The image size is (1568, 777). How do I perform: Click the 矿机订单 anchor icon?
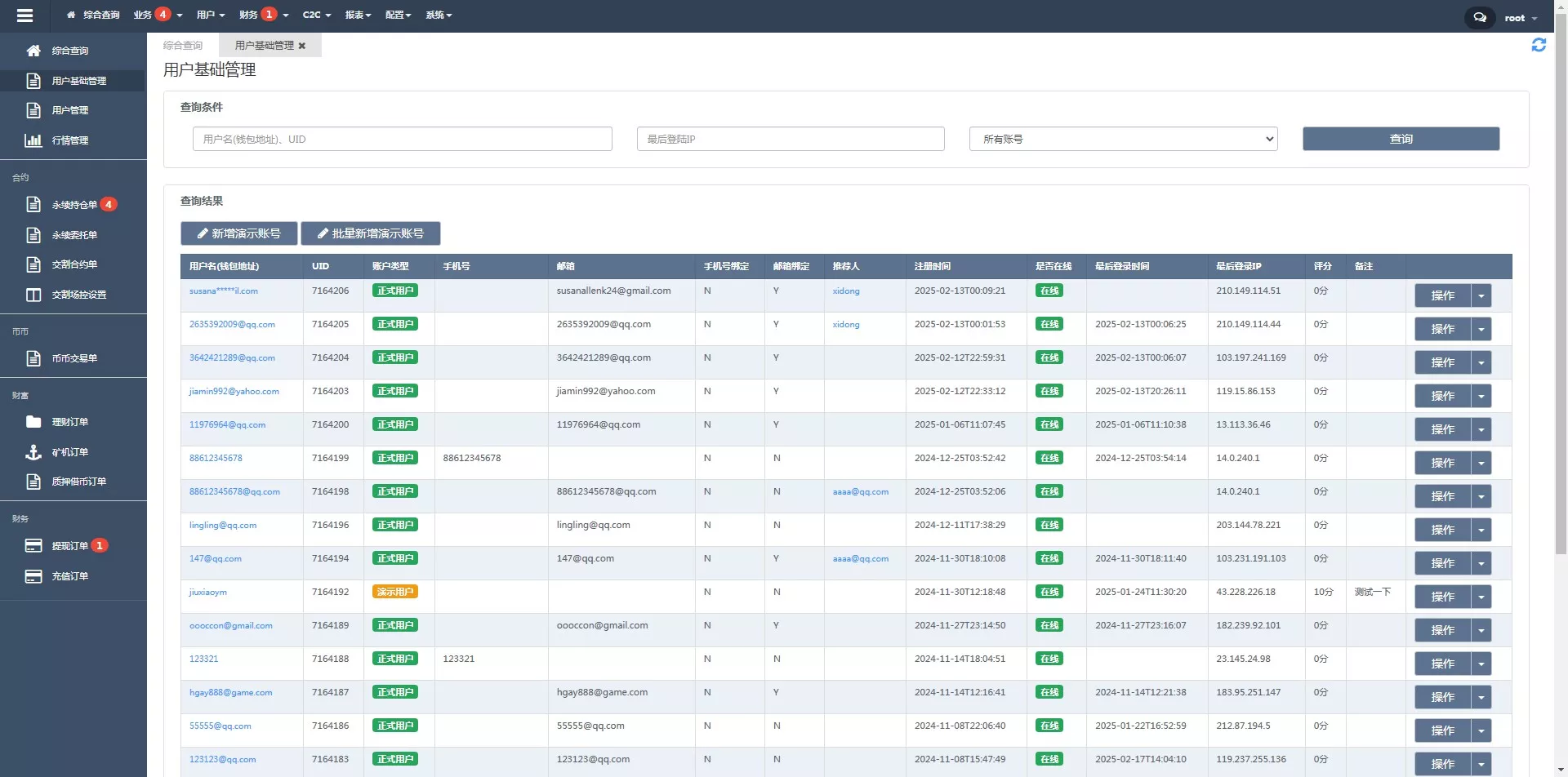tap(33, 452)
